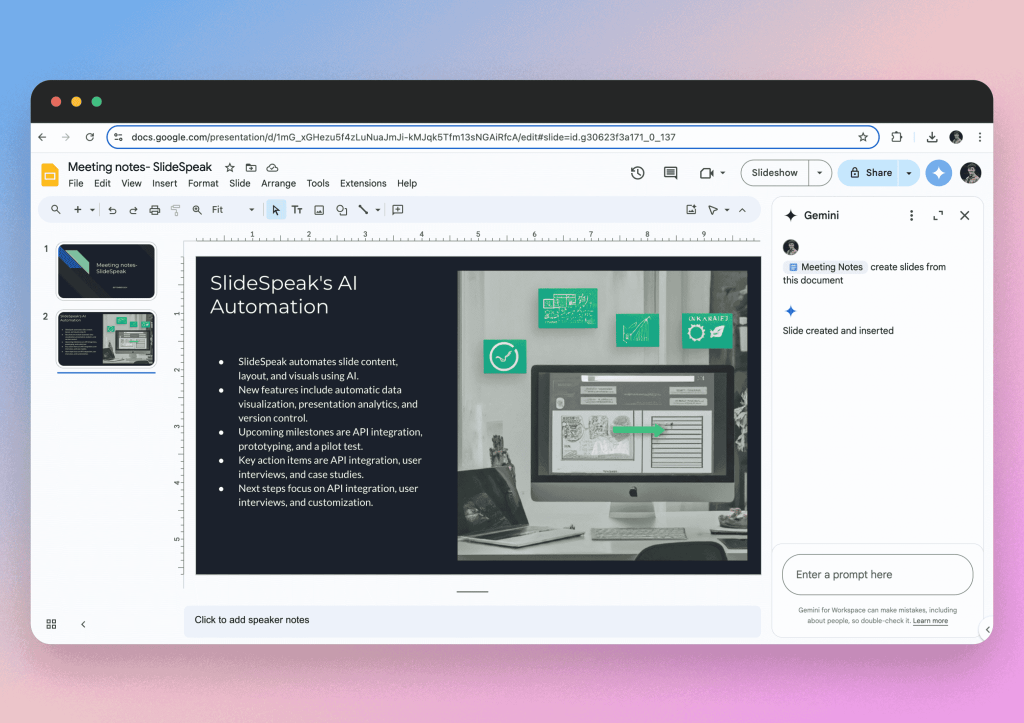Open the shape tool
The image size is (1024, 723).
coord(342,210)
